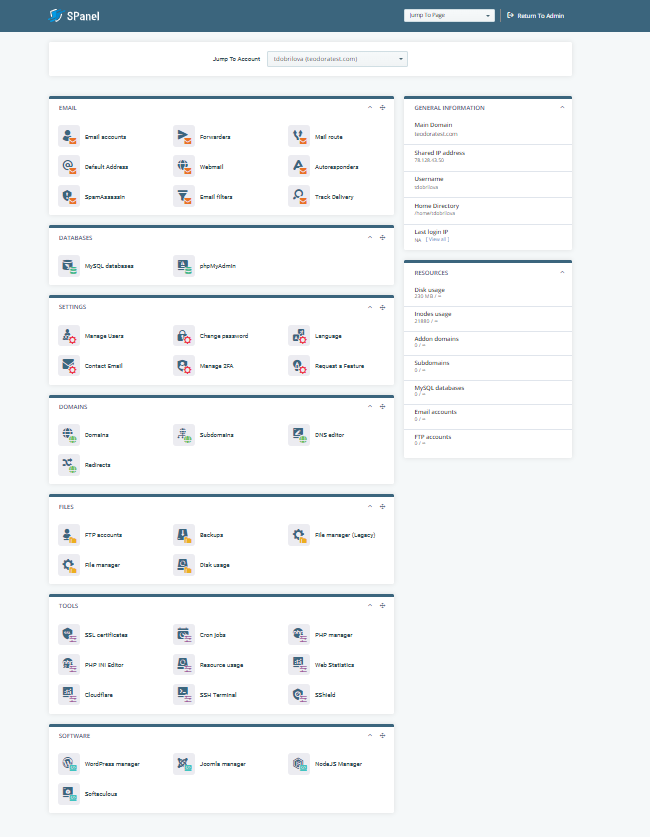Open the Jump To Account dropdown

[x=337, y=59]
